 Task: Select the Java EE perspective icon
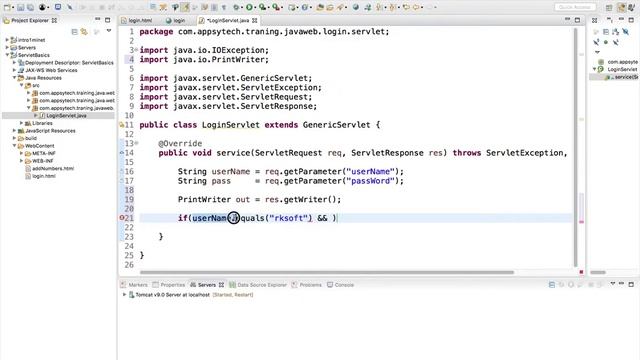[622, 7]
